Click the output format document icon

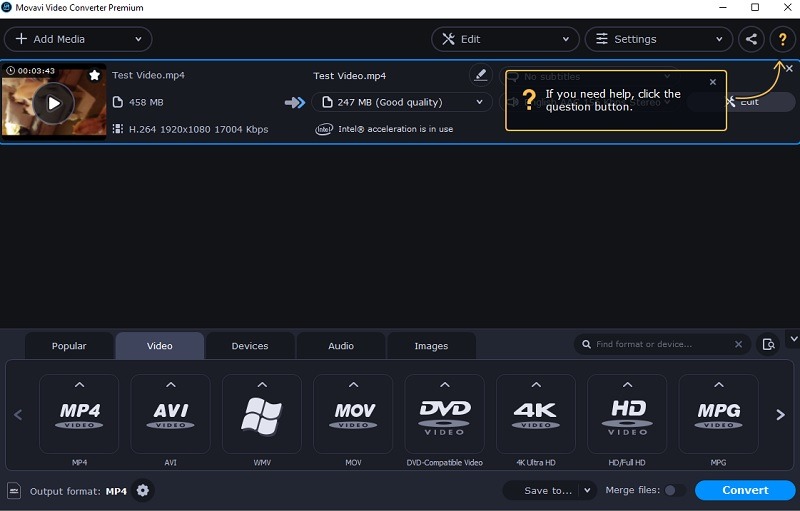coord(14,491)
